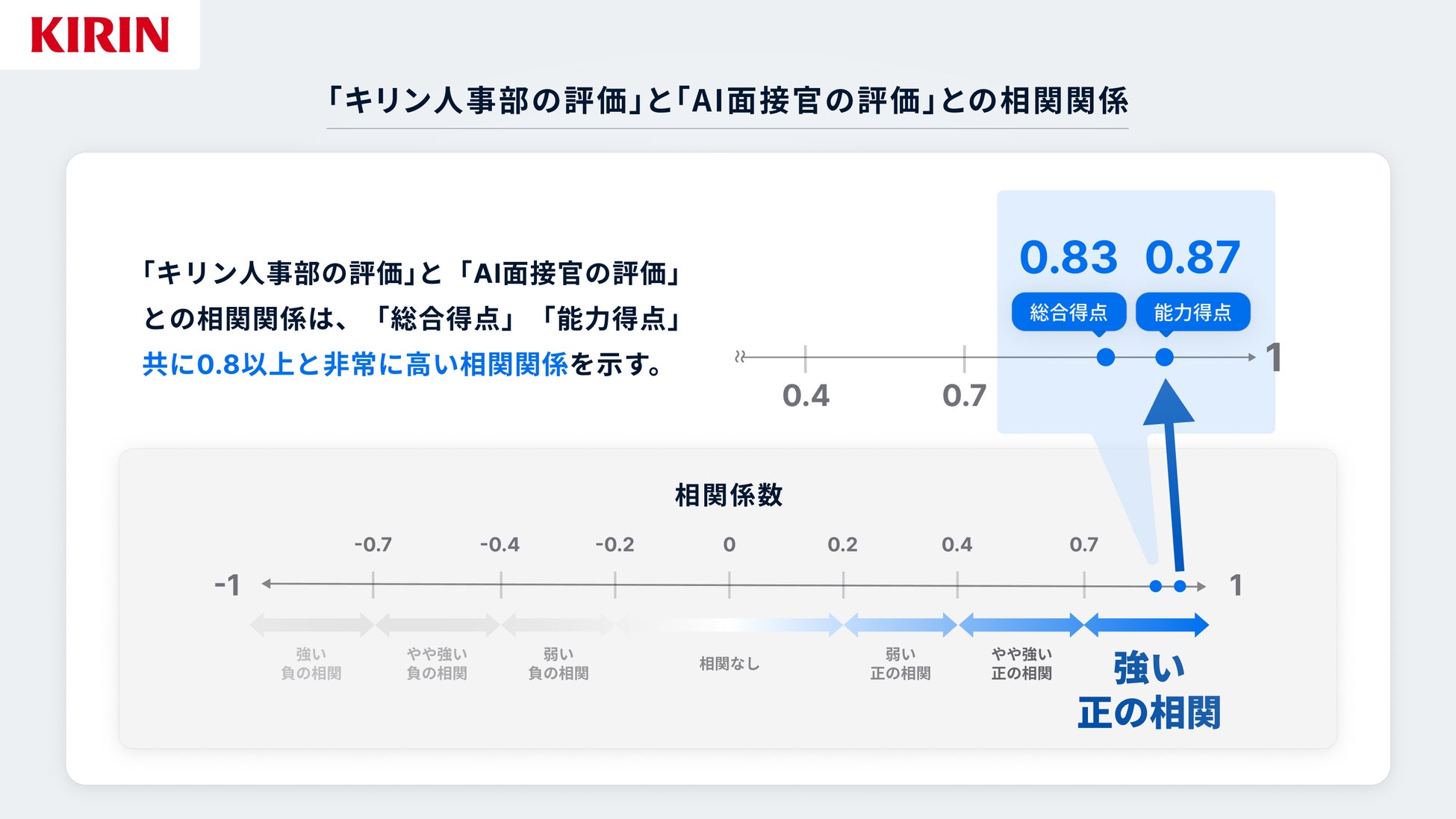The height and width of the screenshot is (819, 1456).
Task: Select the large 0.83 score value
Action: click(1068, 258)
